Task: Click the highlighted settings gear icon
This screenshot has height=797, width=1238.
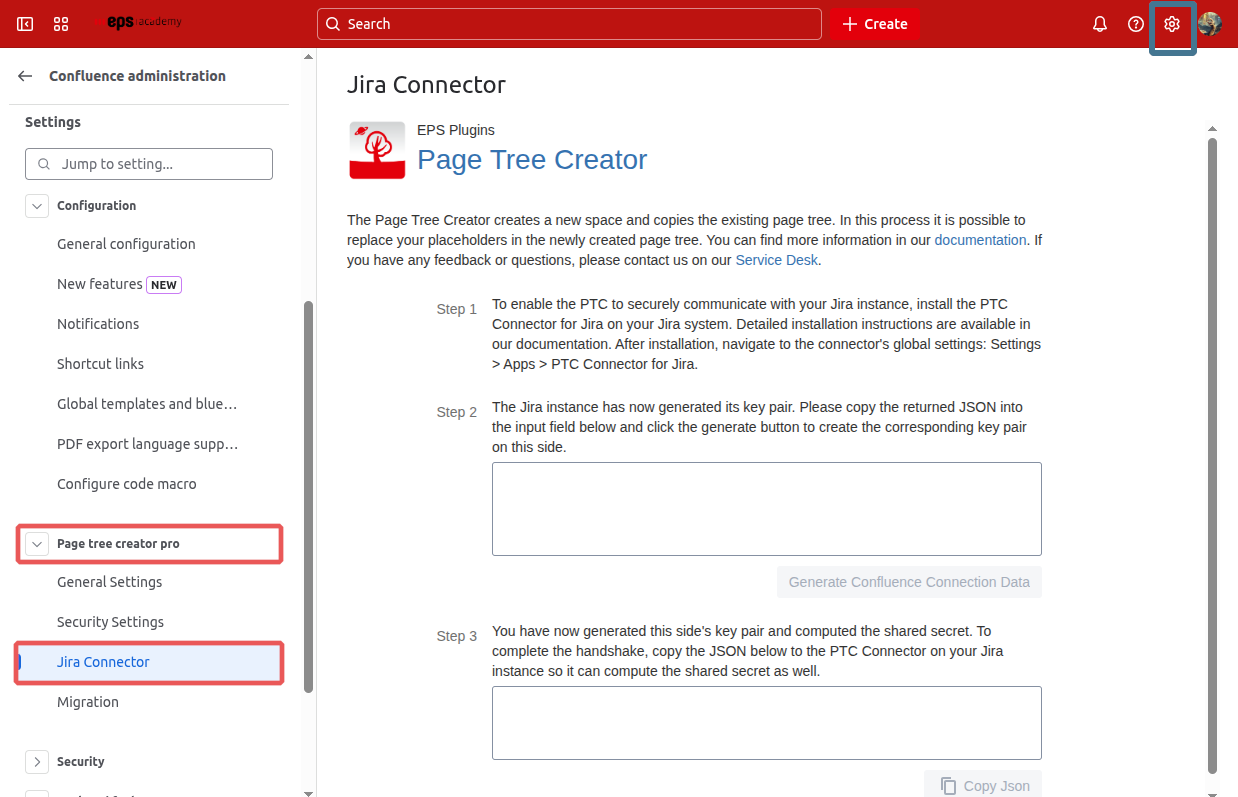Action: (1171, 24)
